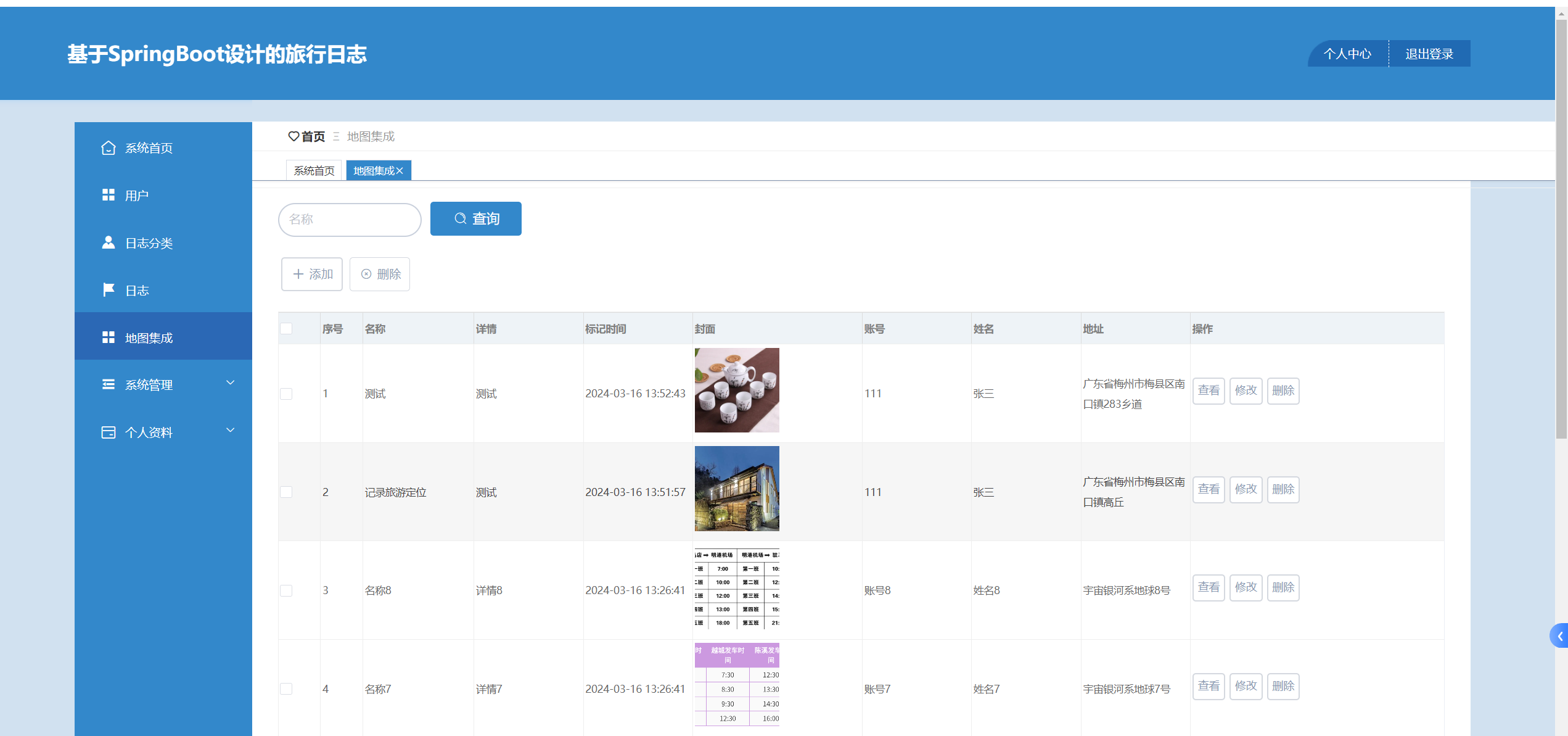Screen dimensions: 1568x736
Task: Click the 系统管理 list icon
Action: [x=108, y=384]
